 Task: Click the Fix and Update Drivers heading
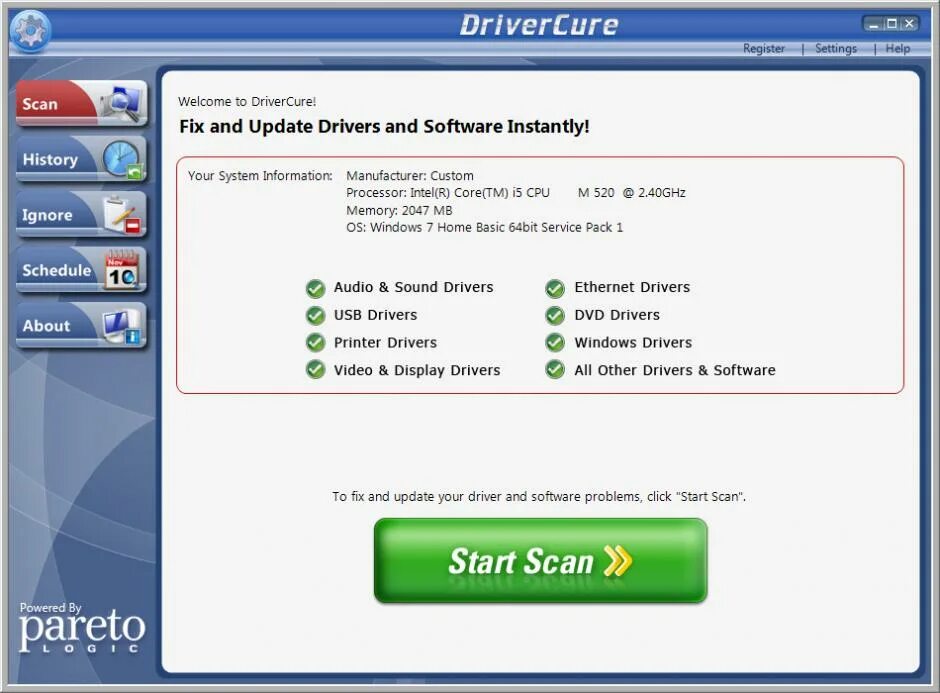(x=384, y=126)
